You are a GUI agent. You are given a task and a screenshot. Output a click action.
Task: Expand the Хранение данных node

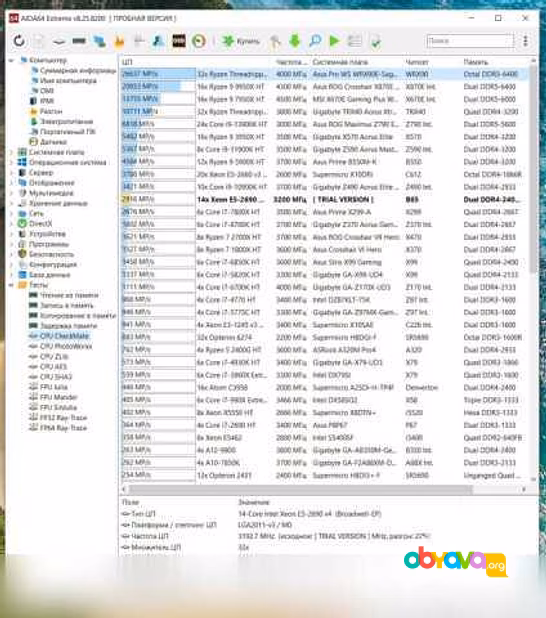coord(11,203)
